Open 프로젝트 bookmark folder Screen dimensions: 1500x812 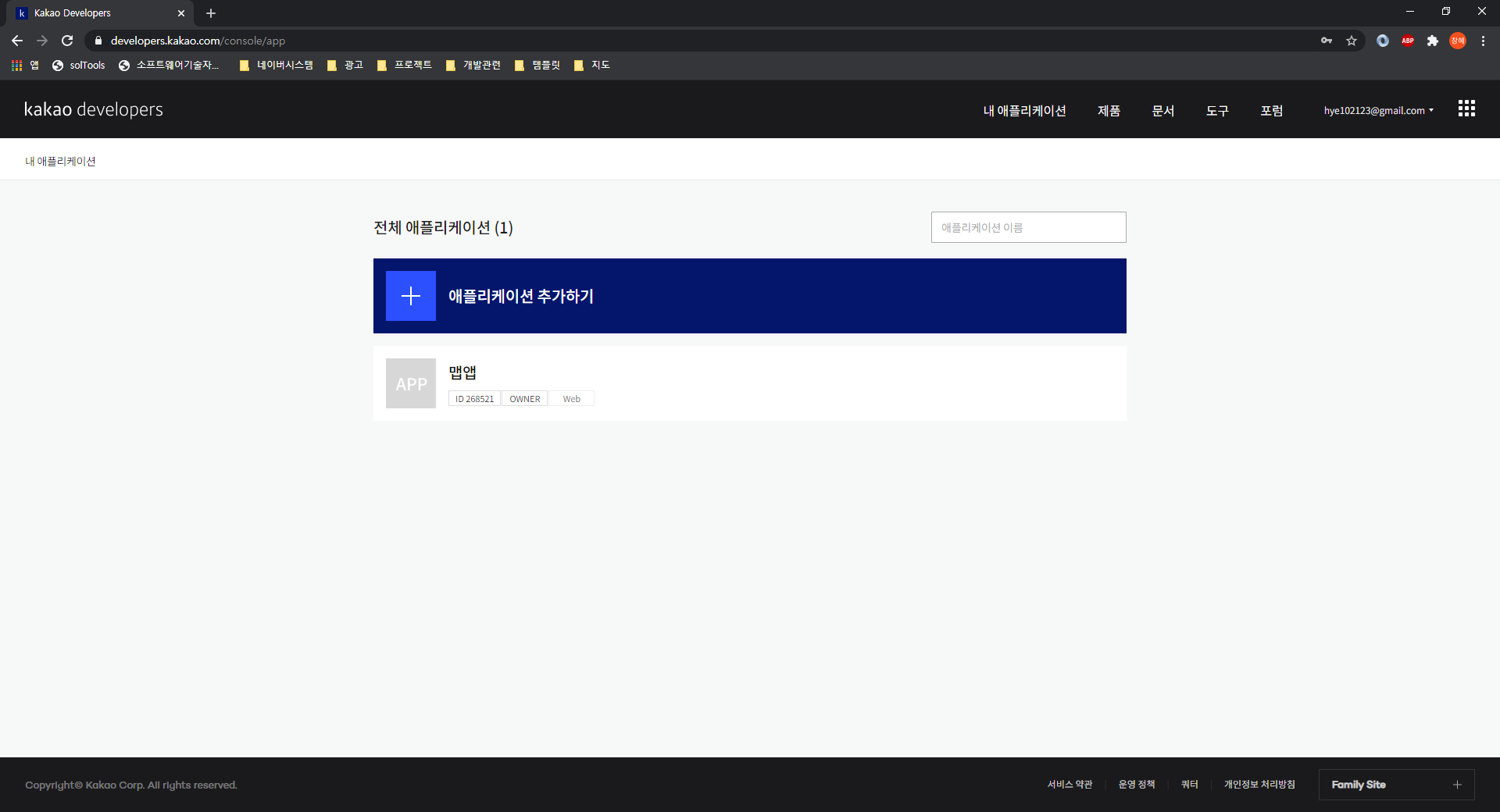click(x=405, y=66)
